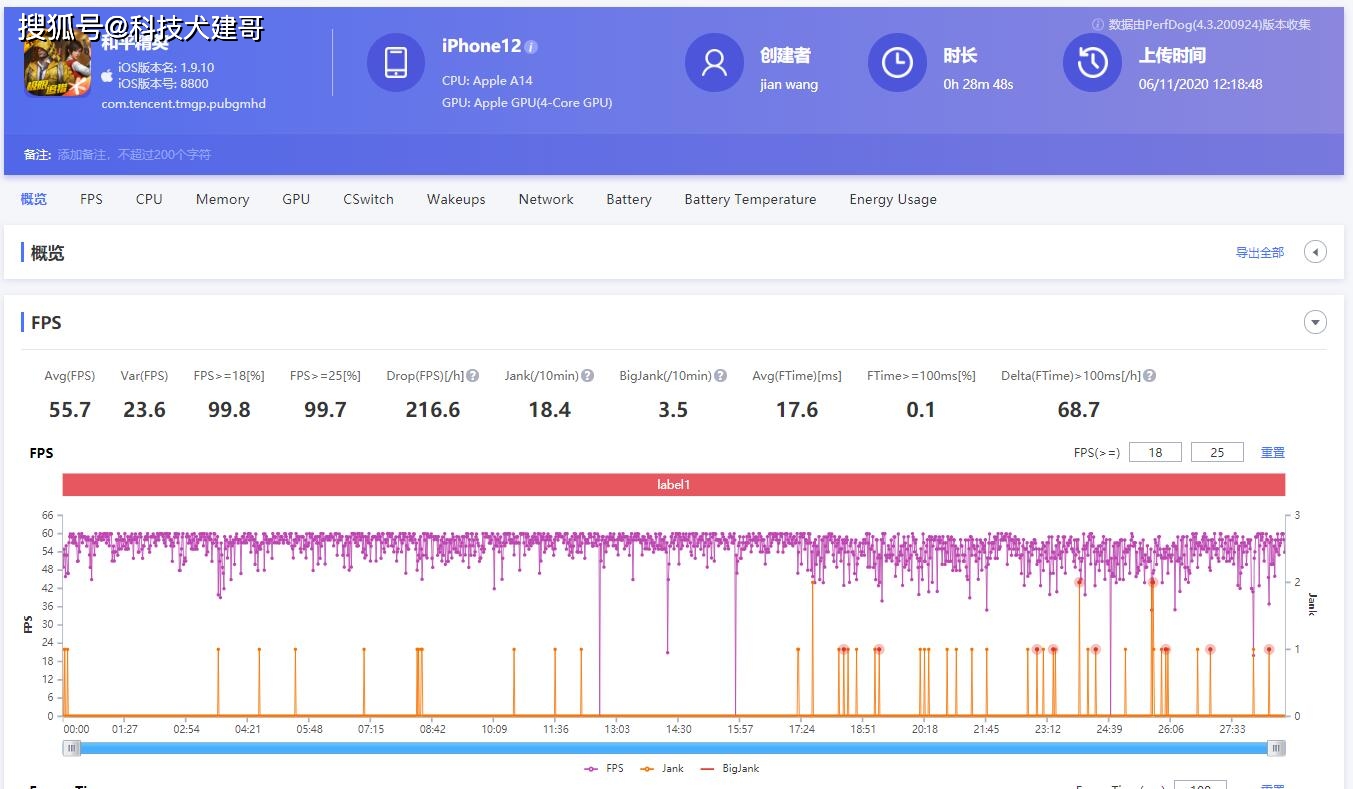Viewport: 1353px width, 789px height.
Task: Click help icon next to Delta(FTime)>100ms
Action: coord(1150,376)
